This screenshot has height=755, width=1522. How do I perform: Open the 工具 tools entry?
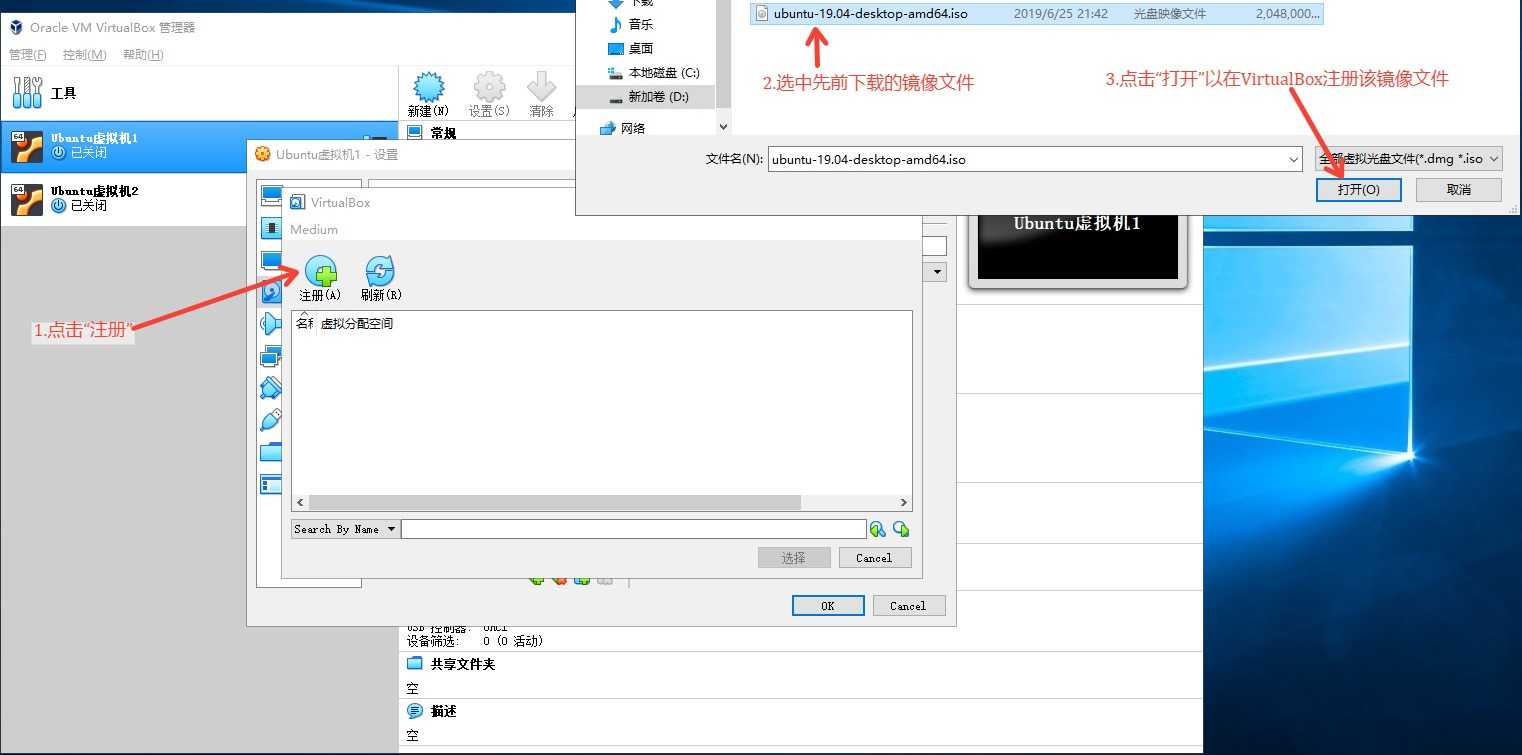(x=198, y=93)
